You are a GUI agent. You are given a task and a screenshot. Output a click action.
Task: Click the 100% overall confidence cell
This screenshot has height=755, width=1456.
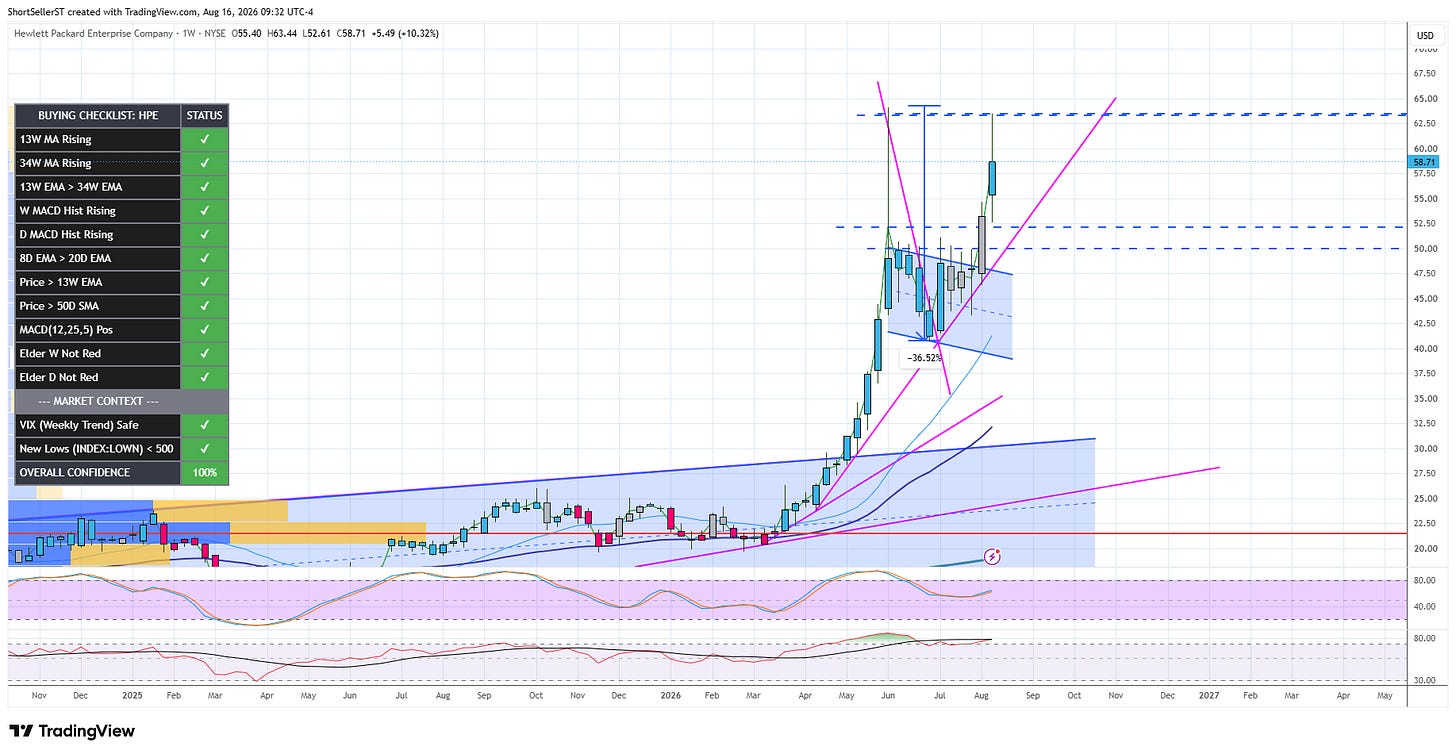pos(205,472)
